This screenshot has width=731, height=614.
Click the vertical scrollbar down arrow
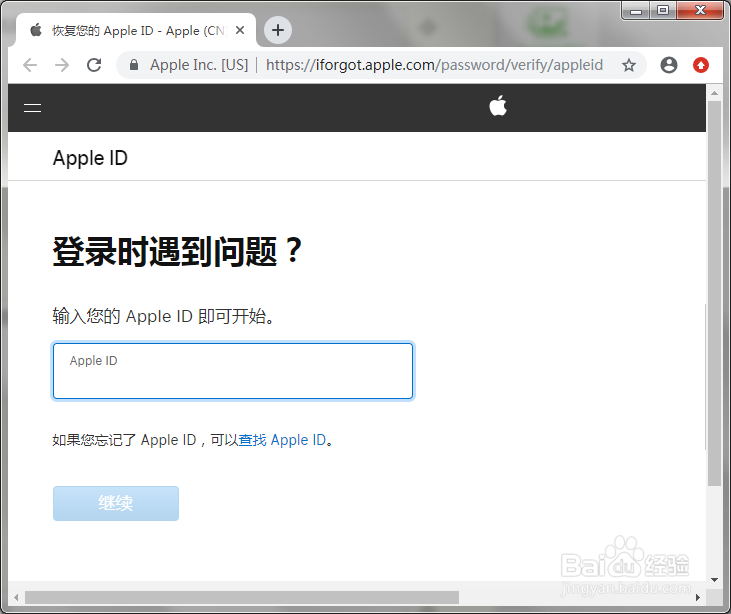pos(714,580)
